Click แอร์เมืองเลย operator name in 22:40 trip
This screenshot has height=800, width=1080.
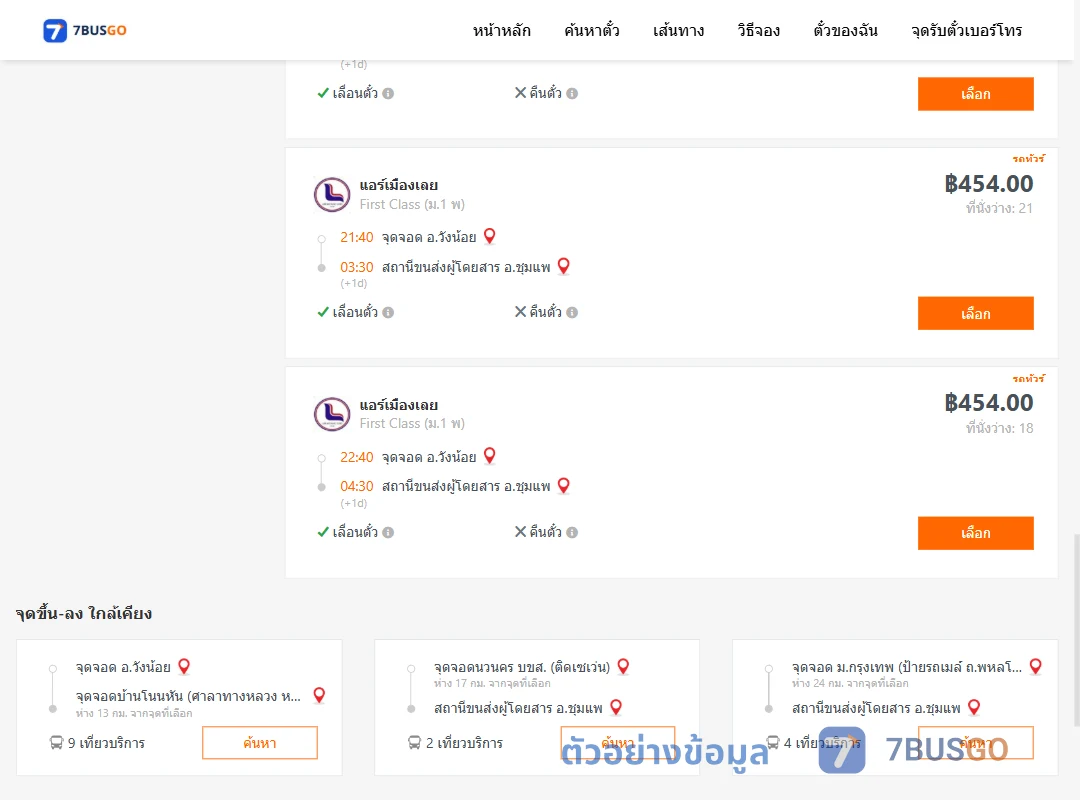tap(399, 404)
